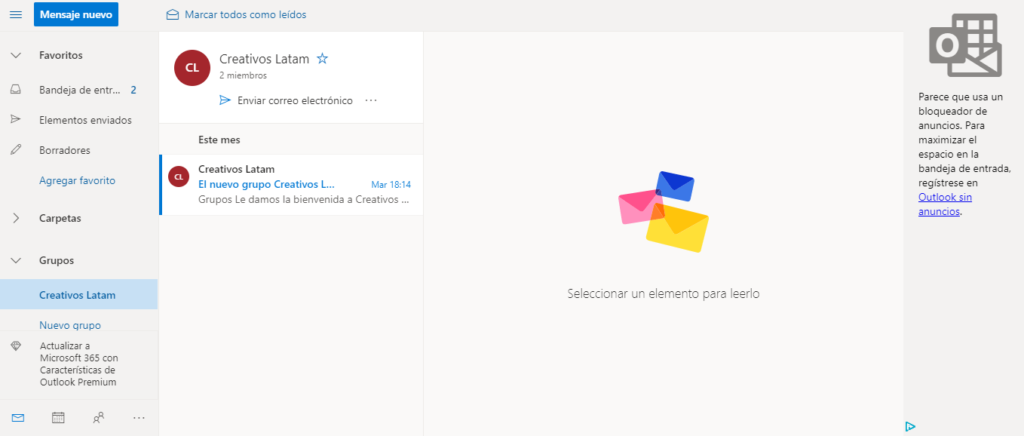
Task: Click the open envelope icon beside Marcar todos
Action: (172, 14)
